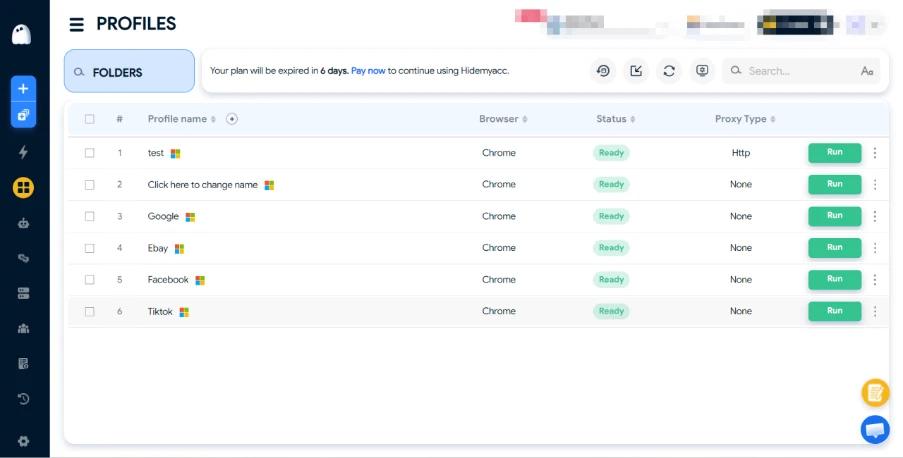903x458 pixels.
Task: Click the # column header
Action: pyautogui.click(x=119, y=119)
